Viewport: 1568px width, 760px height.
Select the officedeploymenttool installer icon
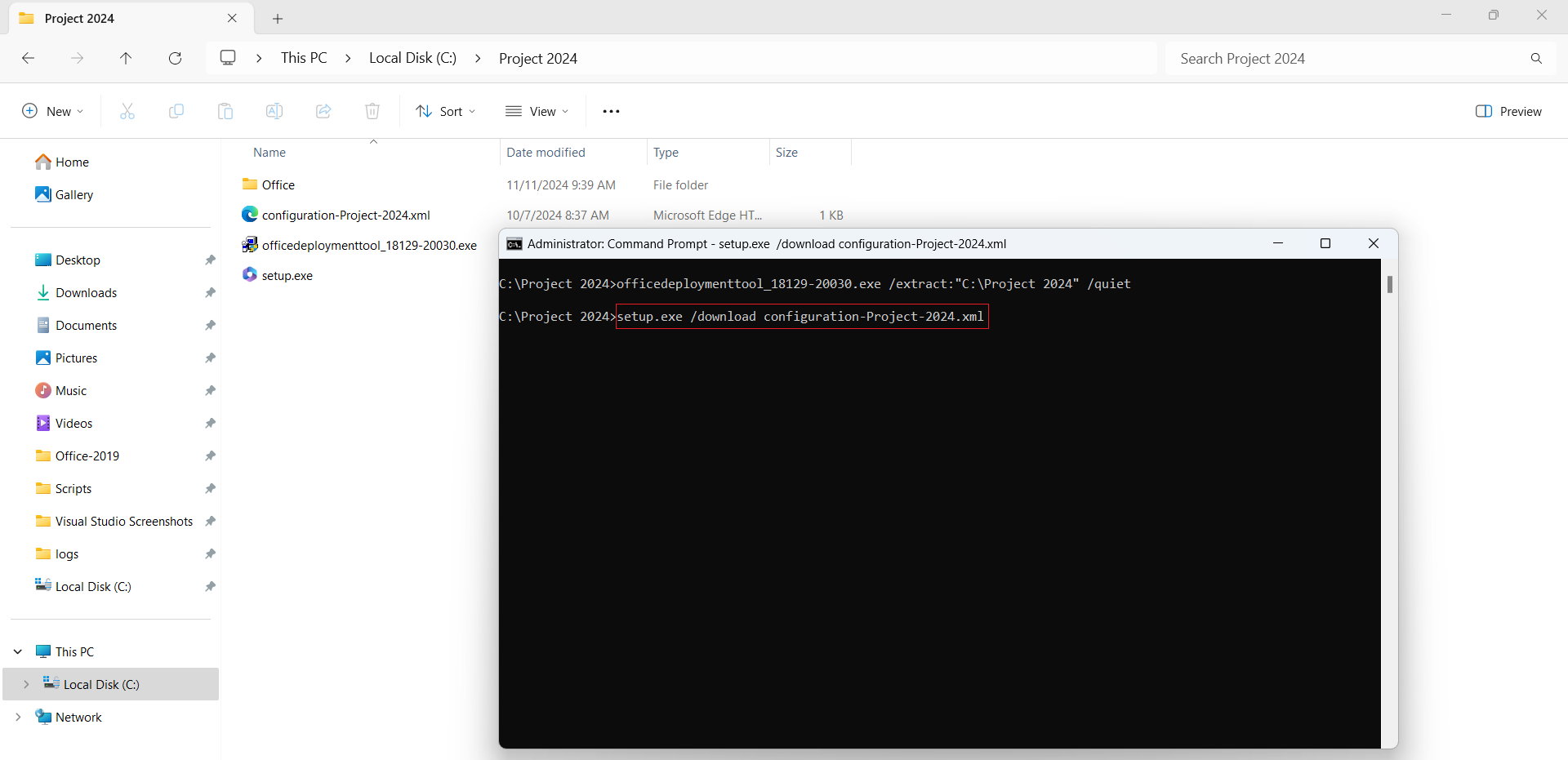(250, 245)
